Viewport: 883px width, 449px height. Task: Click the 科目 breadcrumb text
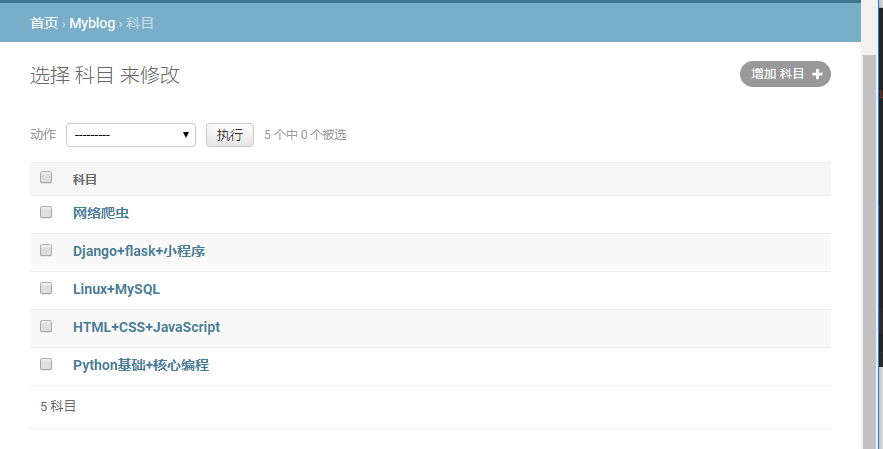click(x=140, y=23)
